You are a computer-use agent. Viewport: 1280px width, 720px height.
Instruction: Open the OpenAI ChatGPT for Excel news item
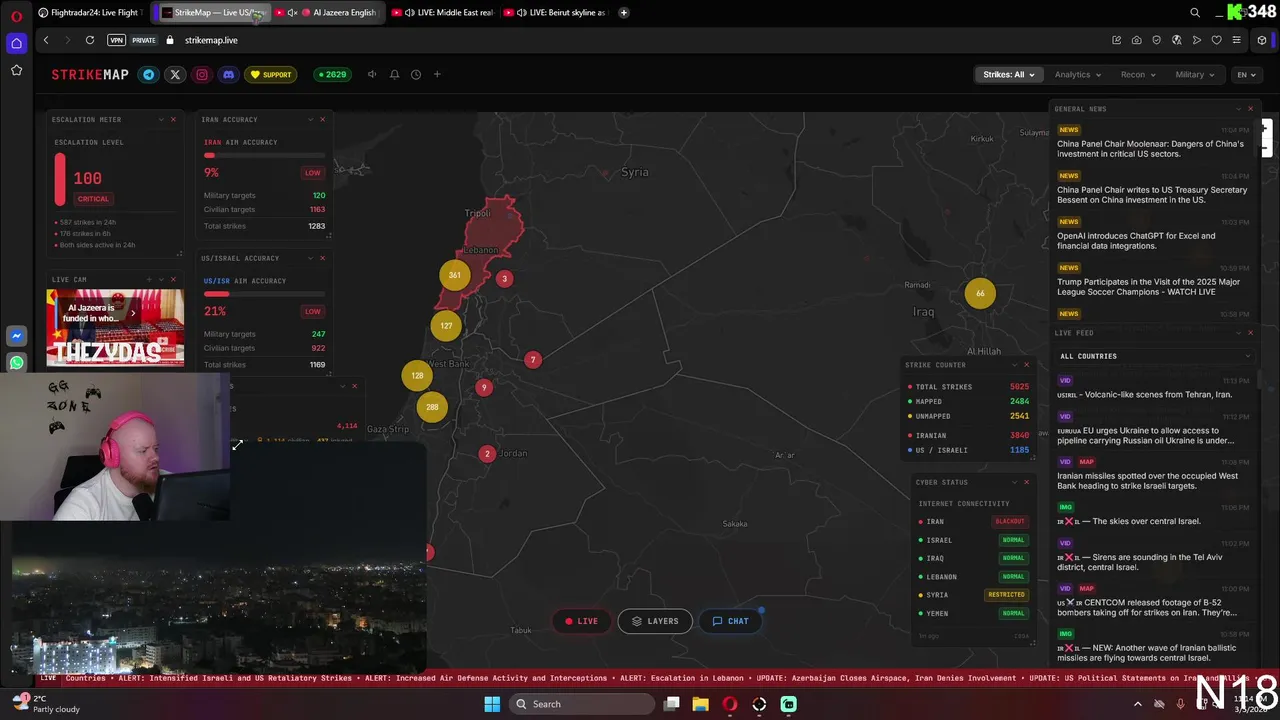pos(1153,235)
